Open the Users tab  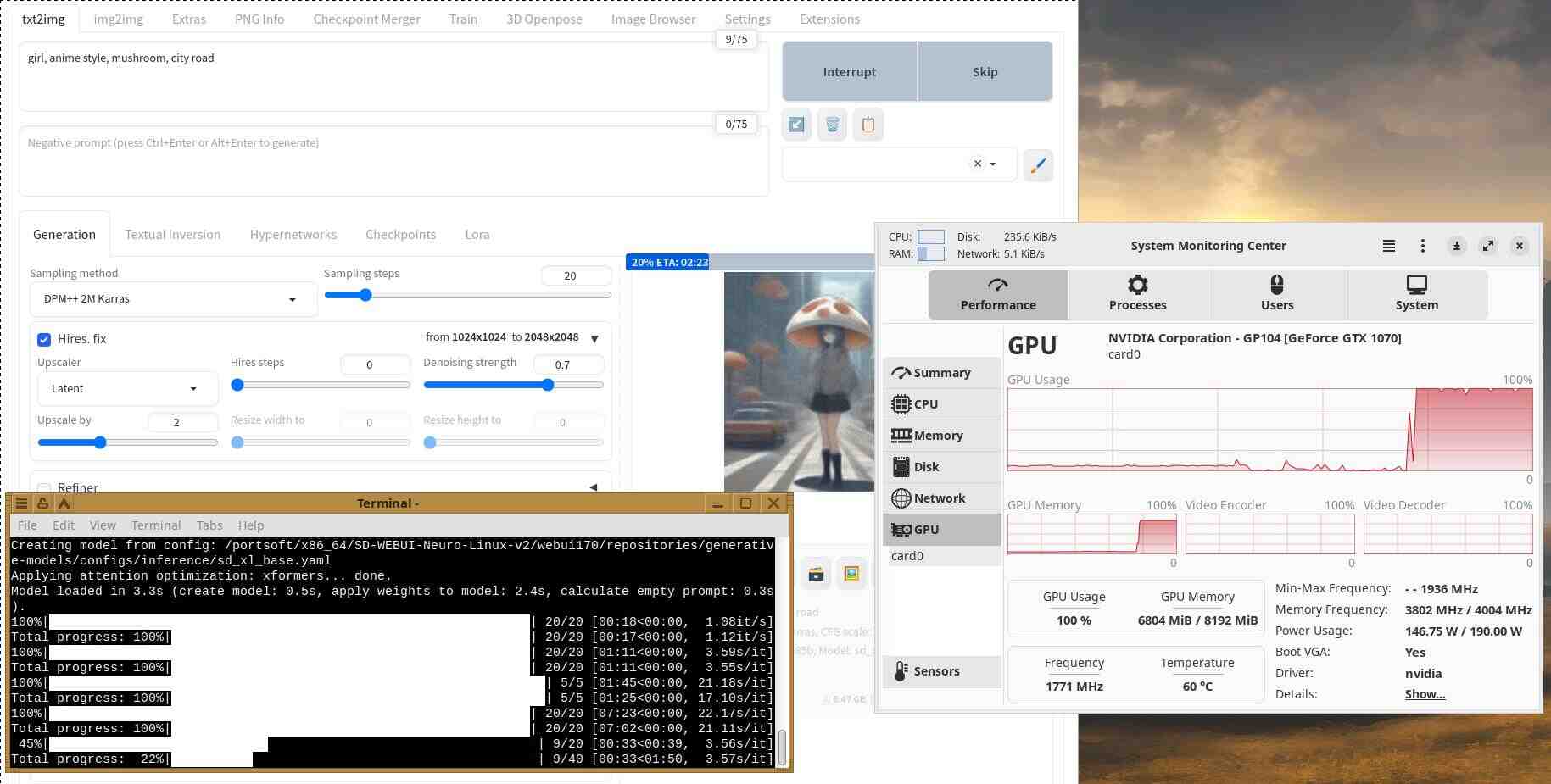point(1277,294)
